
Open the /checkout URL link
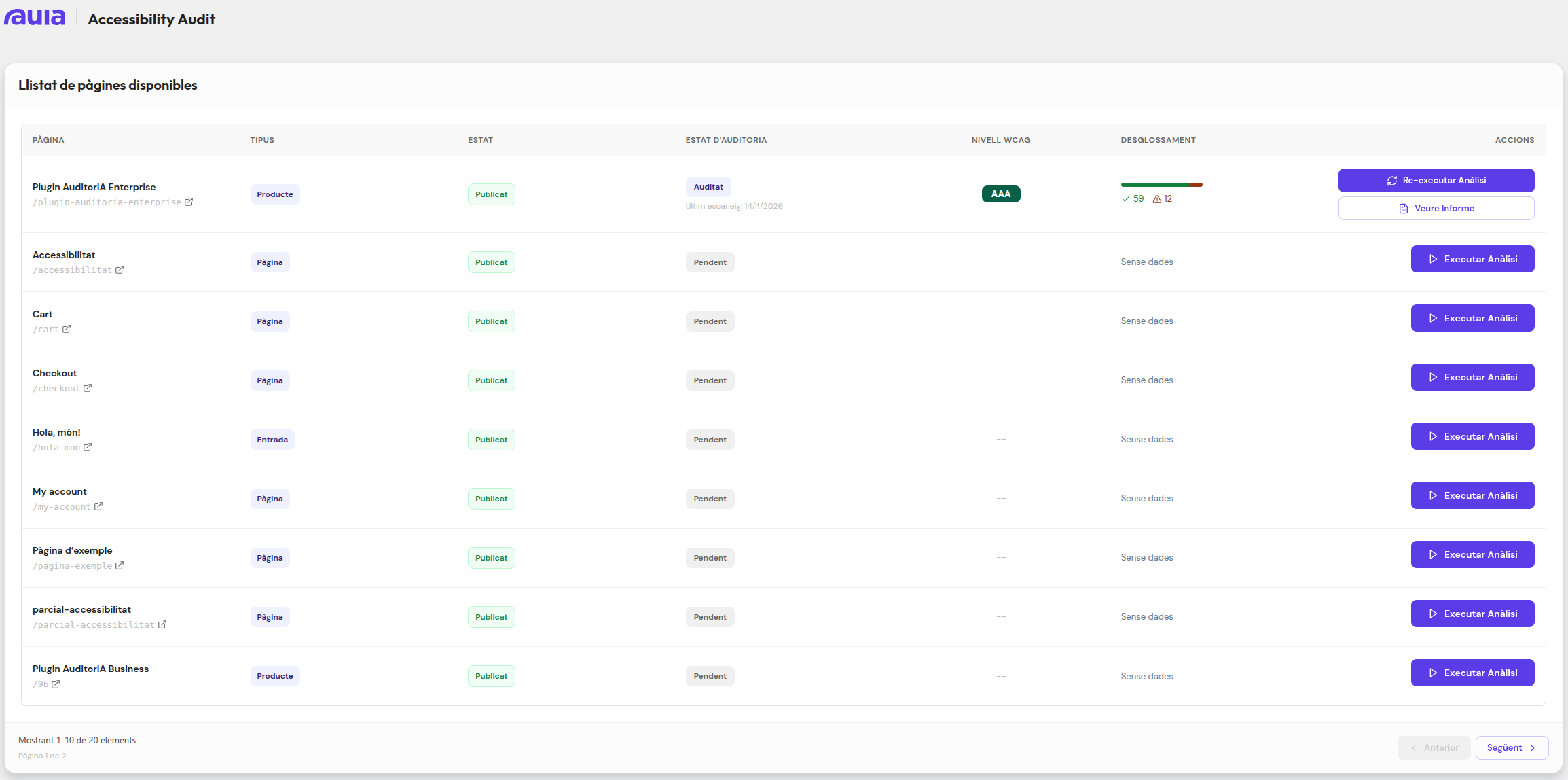pyautogui.click(x=56, y=389)
